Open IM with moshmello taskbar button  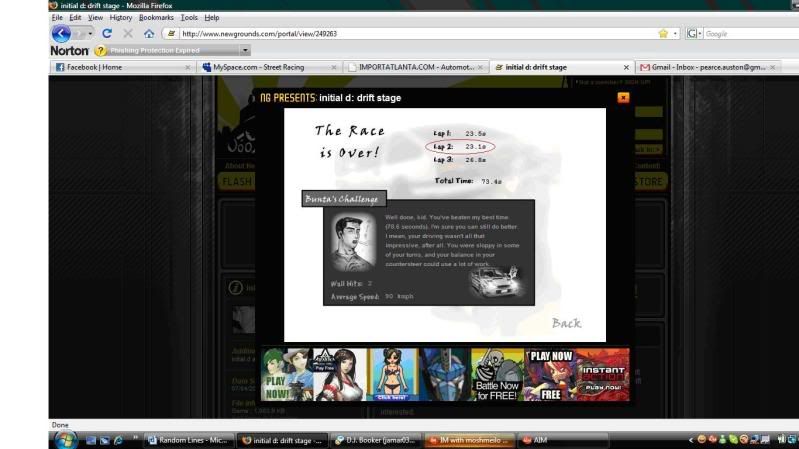[x=469, y=440]
